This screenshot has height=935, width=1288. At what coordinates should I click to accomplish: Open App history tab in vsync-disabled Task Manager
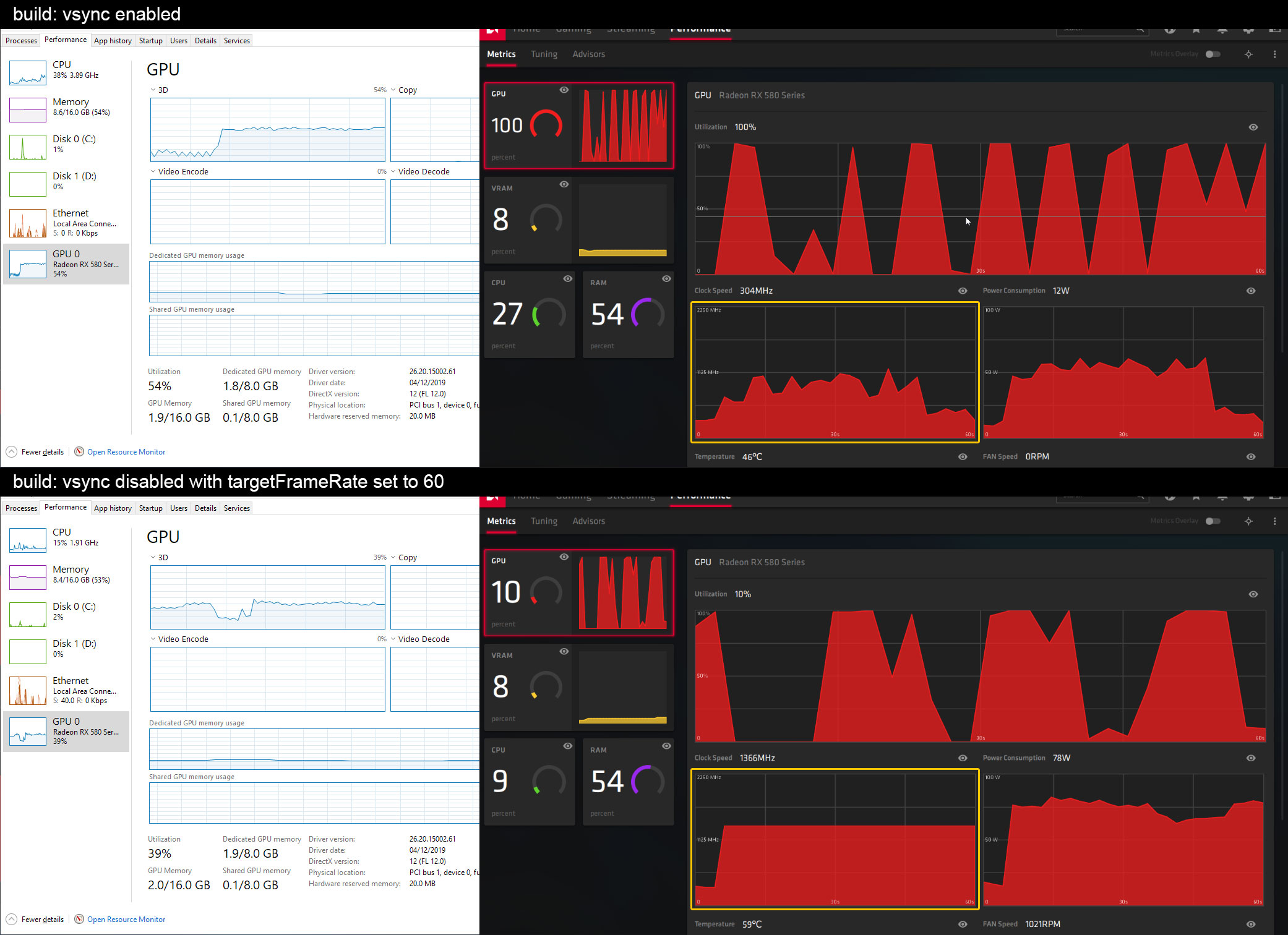click(113, 508)
